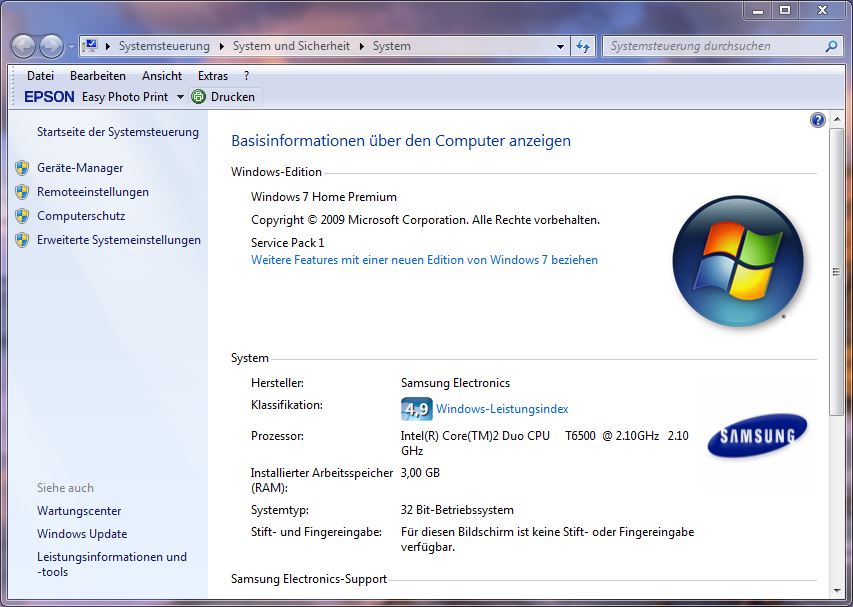Click the Forward navigation arrow button

[x=52, y=47]
